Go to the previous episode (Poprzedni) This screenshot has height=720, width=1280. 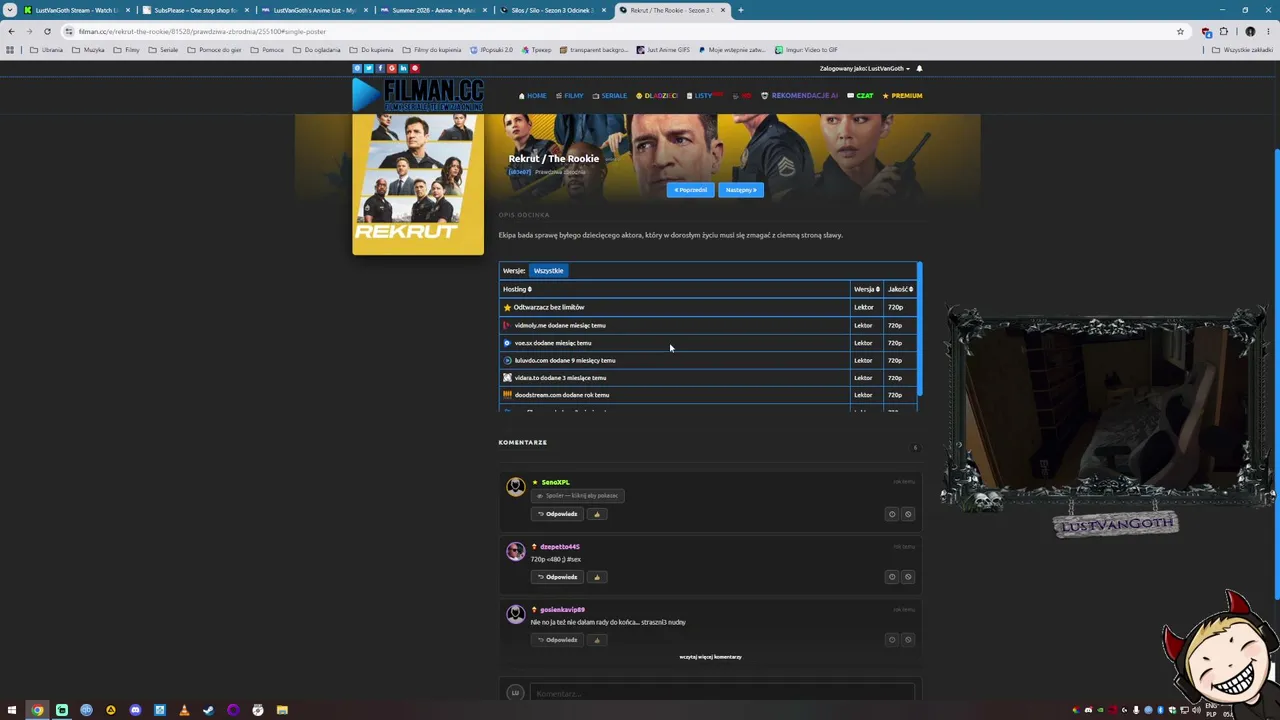pyautogui.click(x=691, y=190)
